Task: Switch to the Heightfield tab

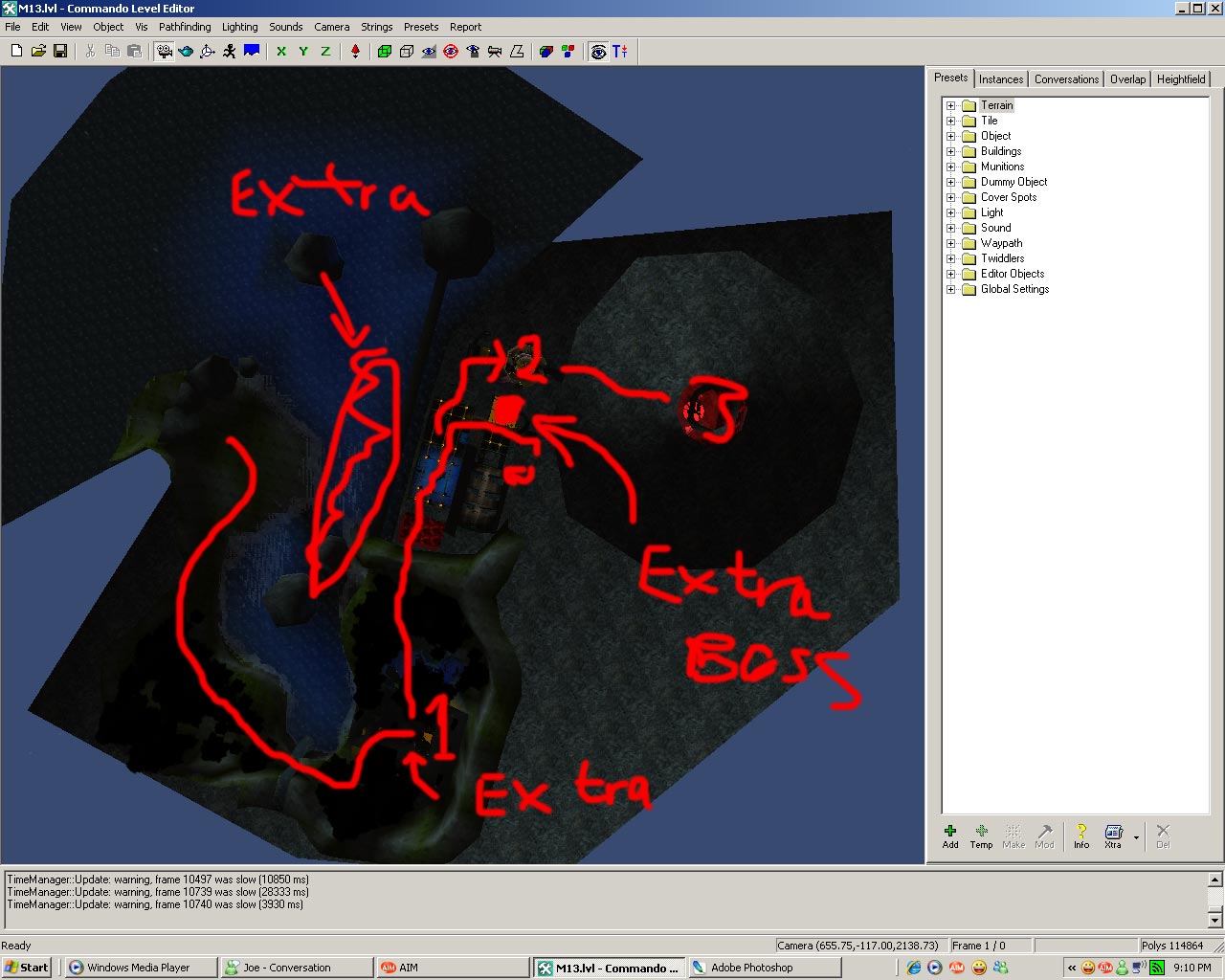Action: tap(1180, 79)
